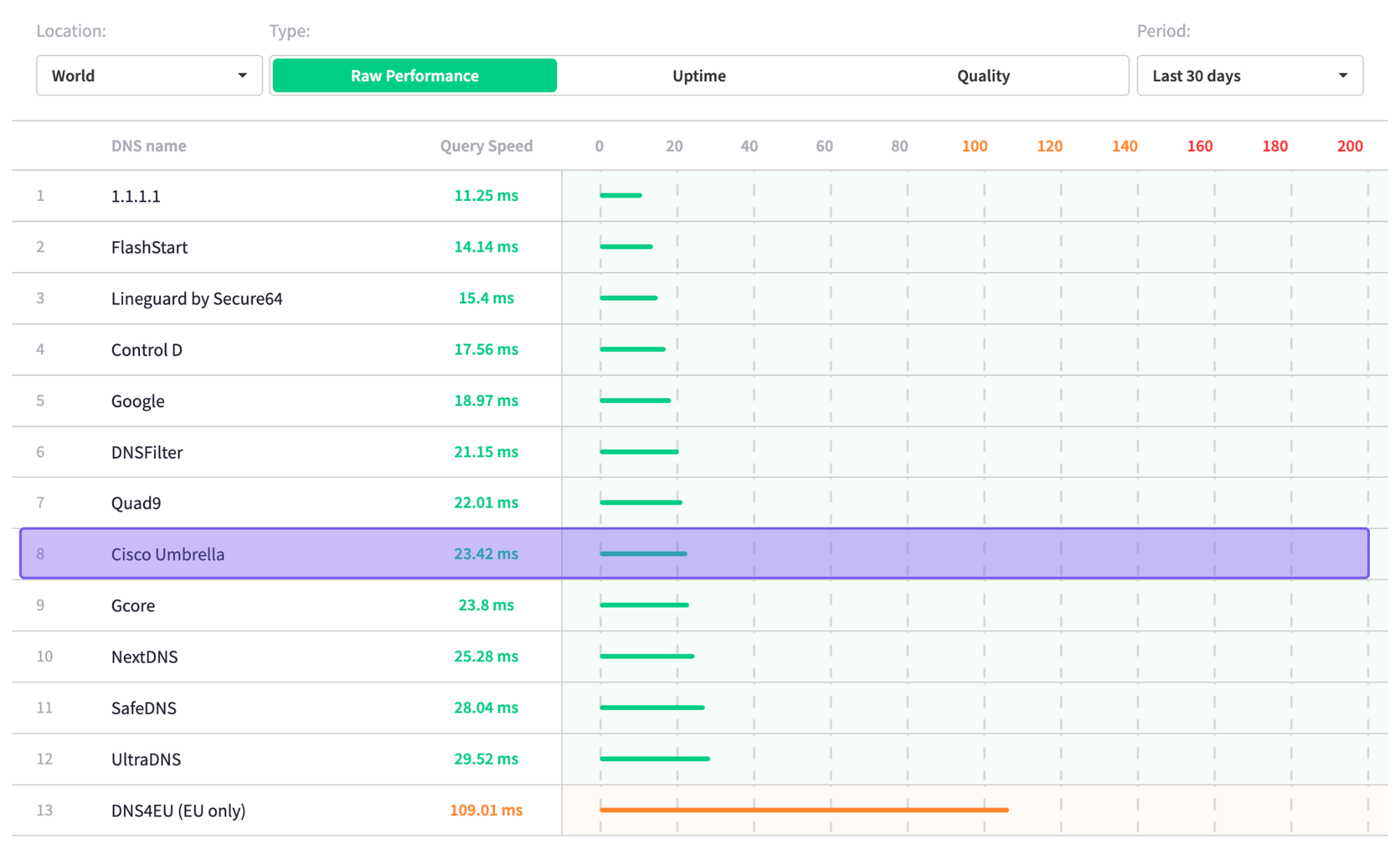The height and width of the screenshot is (846, 1400).
Task: Click the FlashStart DNS name
Action: coord(149,247)
